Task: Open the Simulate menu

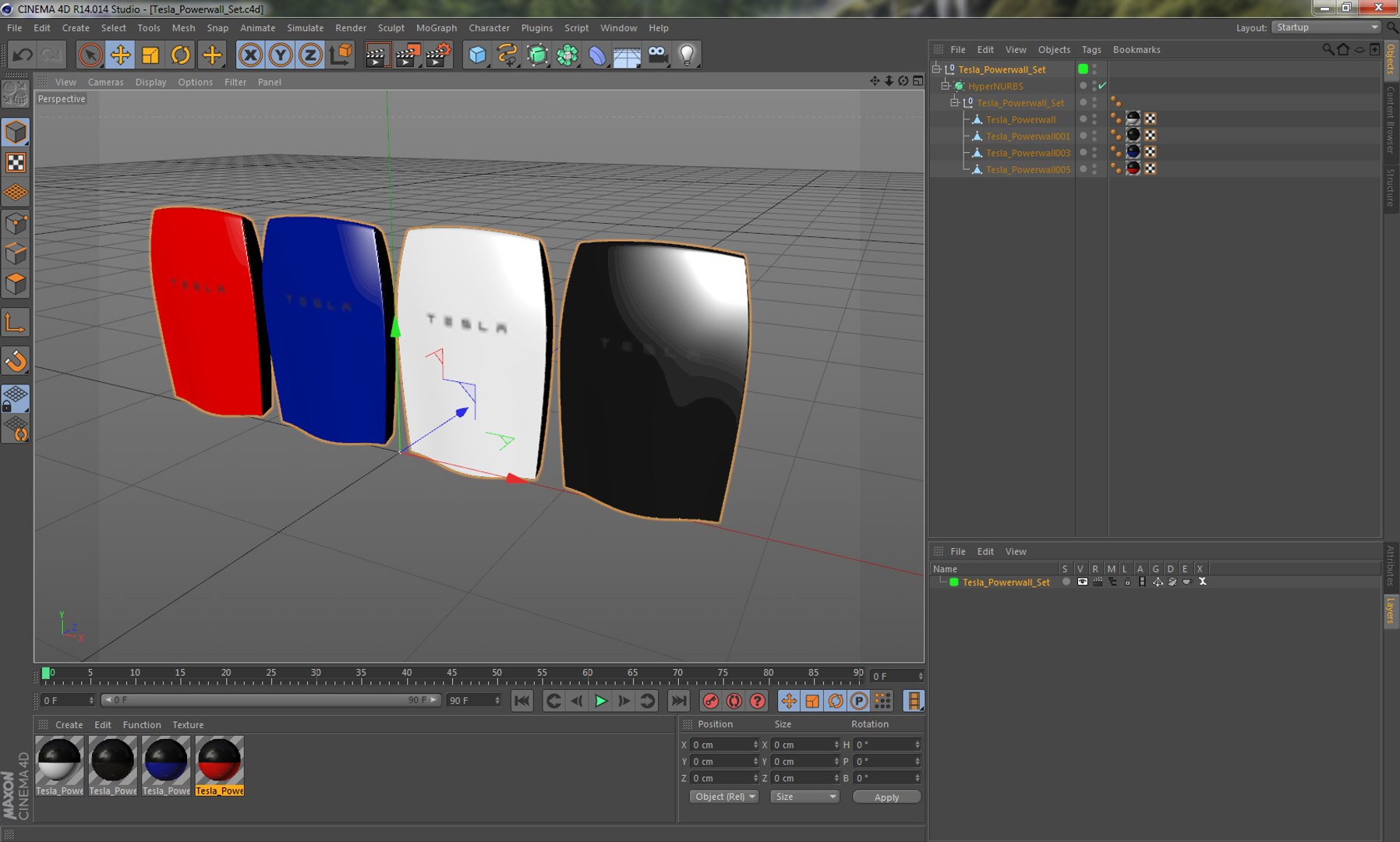Action: (x=305, y=27)
